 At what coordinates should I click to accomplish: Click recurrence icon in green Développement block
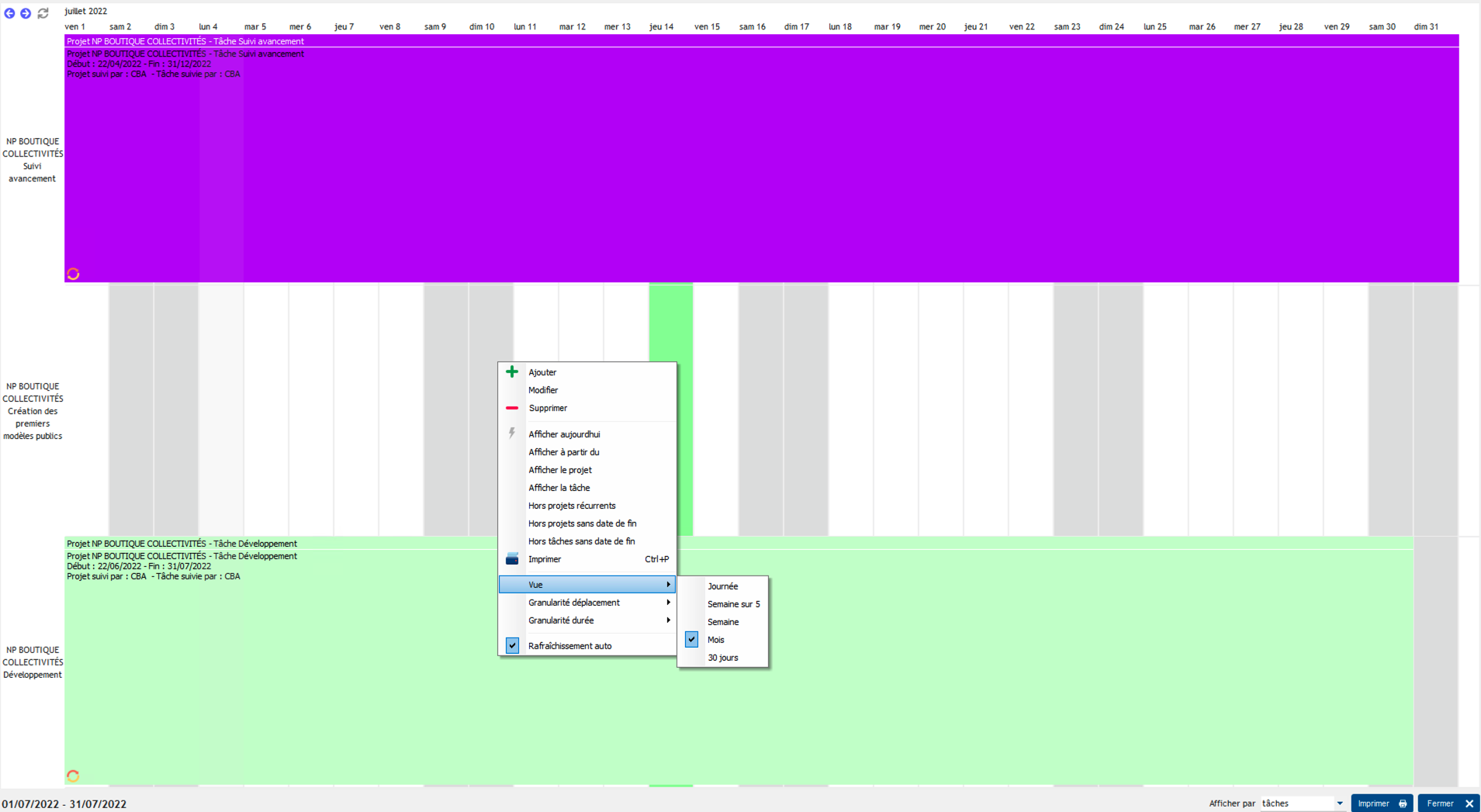(x=73, y=776)
